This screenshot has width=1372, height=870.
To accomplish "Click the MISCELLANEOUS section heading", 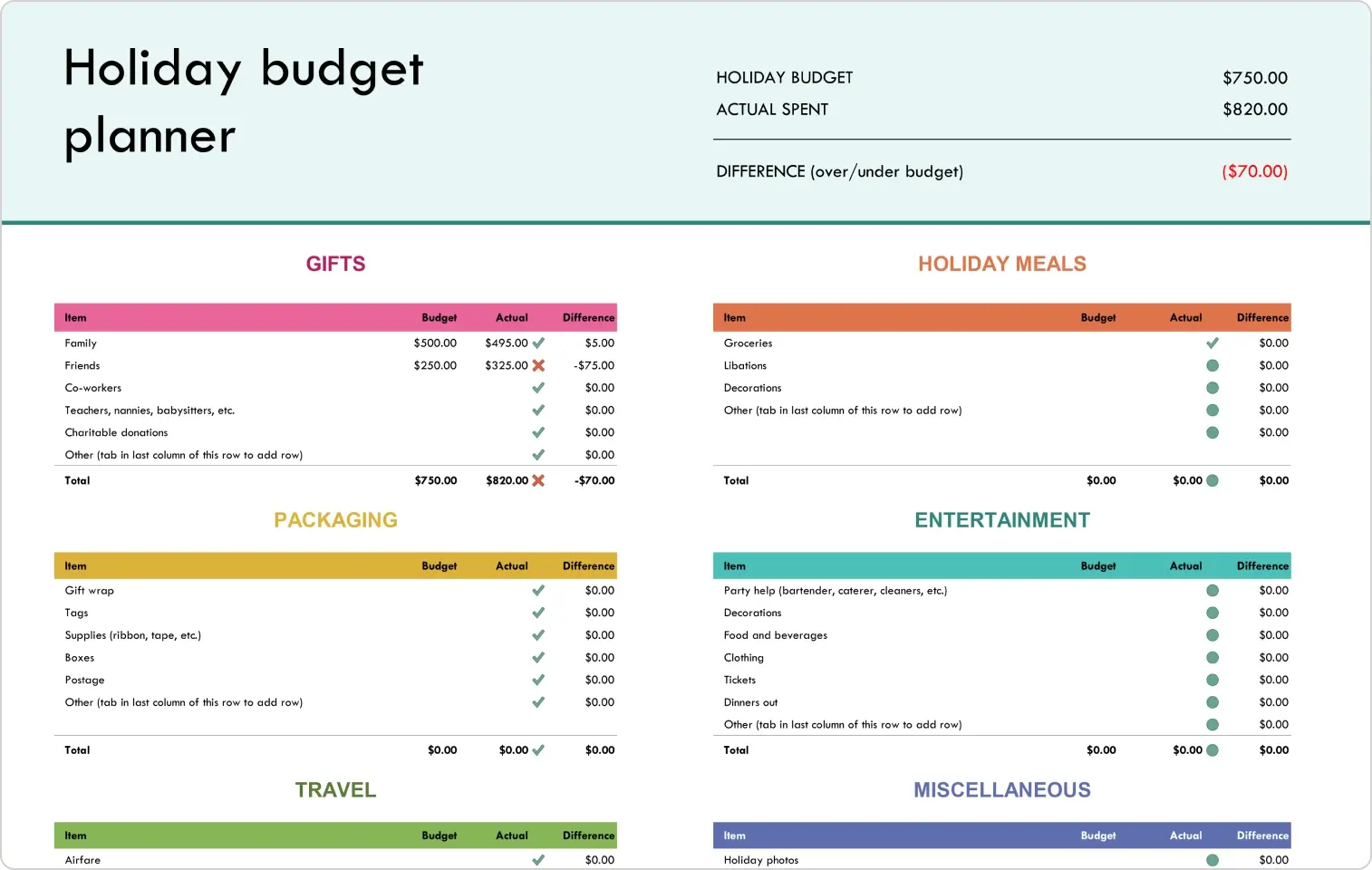I will coord(1002,790).
